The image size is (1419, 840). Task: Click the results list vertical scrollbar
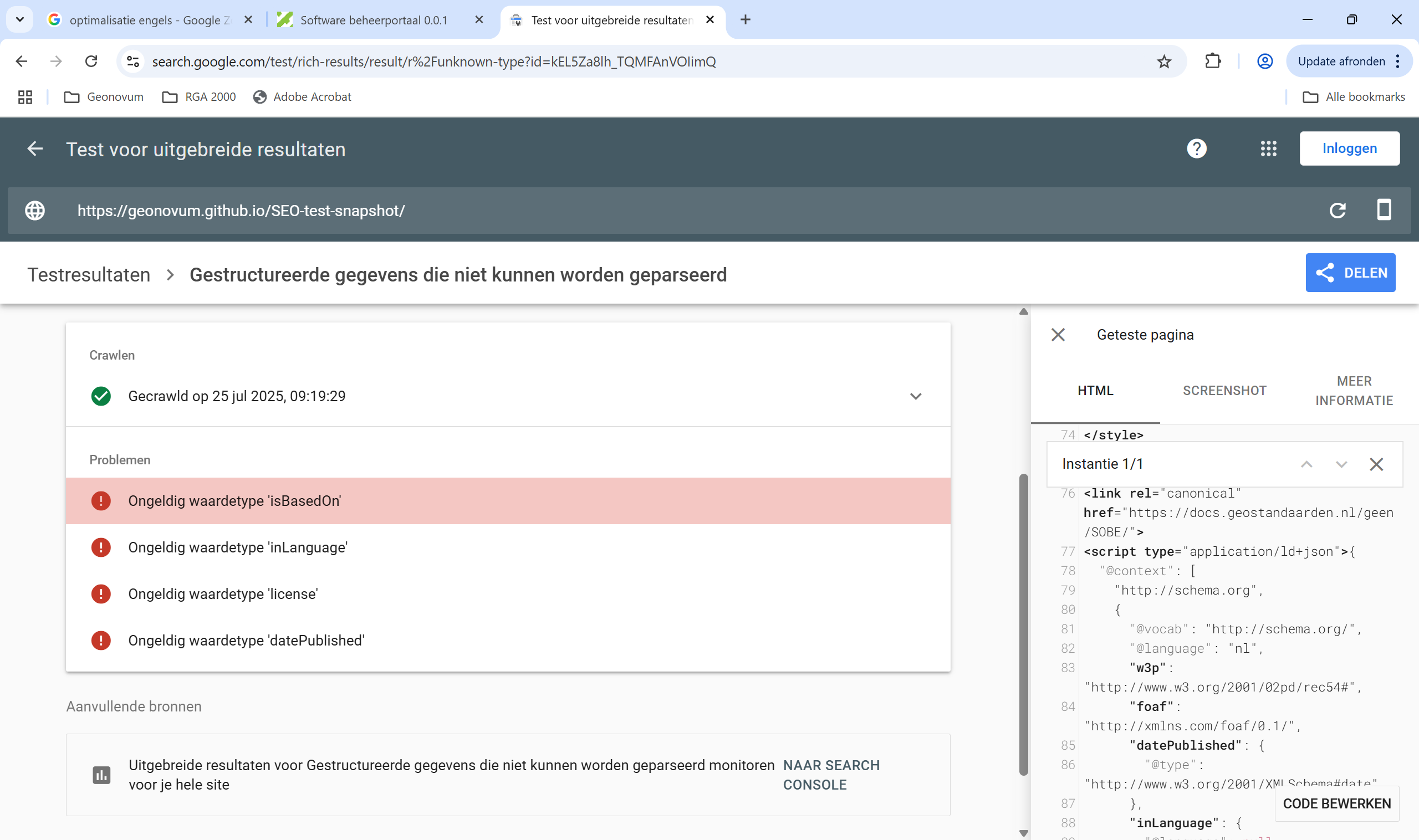[x=1023, y=623]
